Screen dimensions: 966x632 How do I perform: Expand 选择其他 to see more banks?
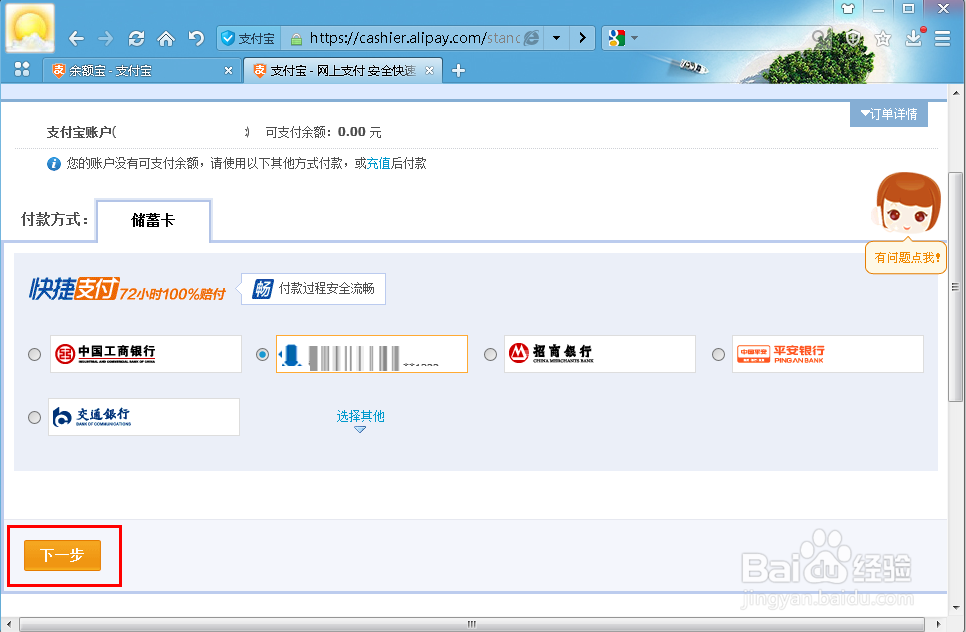pyautogui.click(x=360, y=416)
